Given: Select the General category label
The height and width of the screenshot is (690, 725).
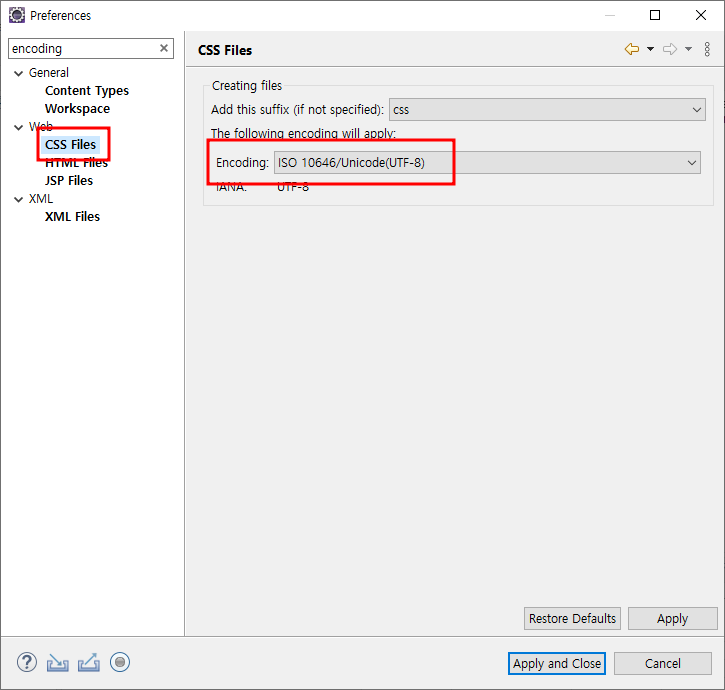Looking at the screenshot, I should point(49,73).
